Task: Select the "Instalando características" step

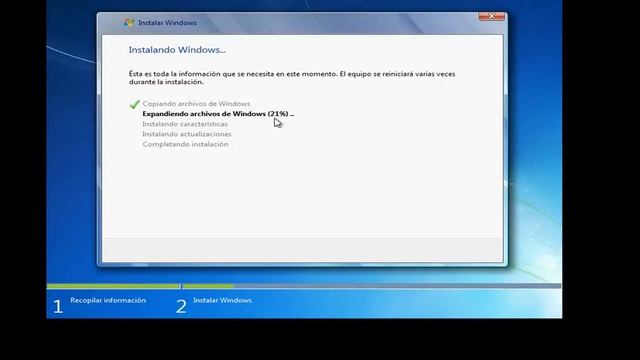Action: (185, 124)
